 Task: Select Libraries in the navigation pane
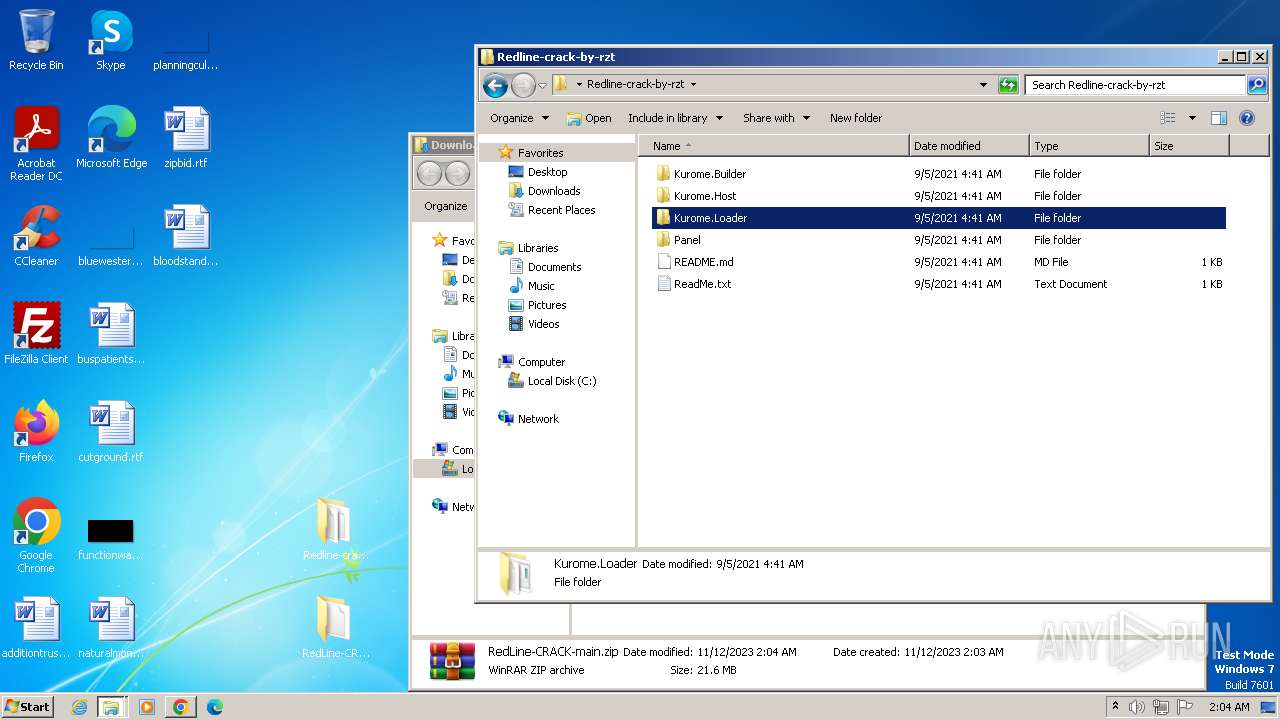pyautogui.click(x=537, y=248)
